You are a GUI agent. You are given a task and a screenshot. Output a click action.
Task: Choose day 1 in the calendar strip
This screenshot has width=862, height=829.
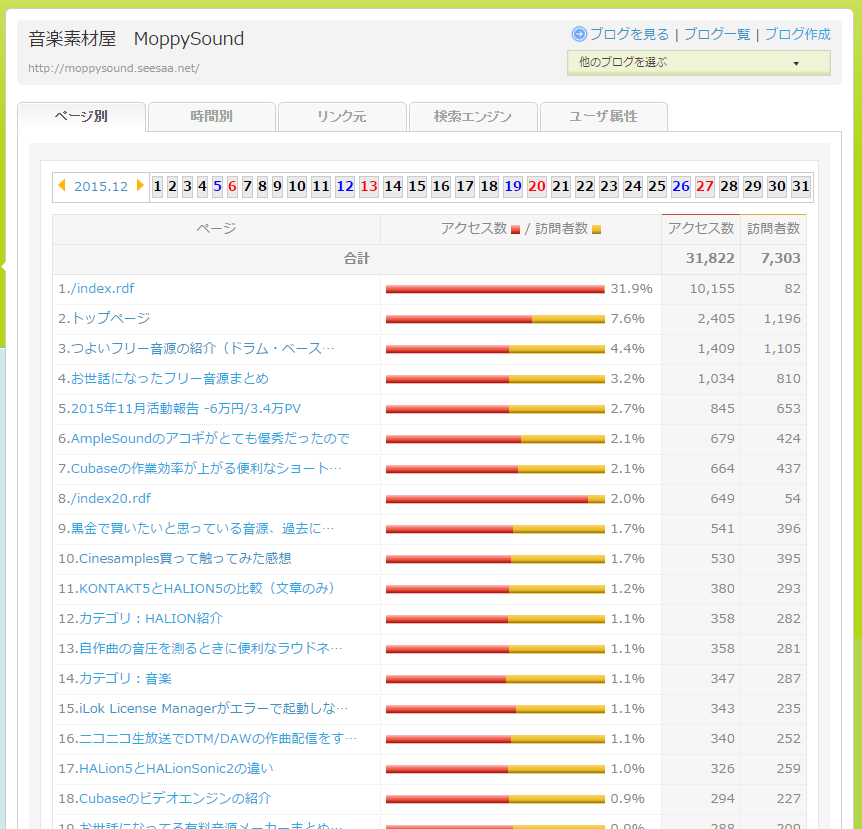pyautogui.click(x=157, y=187)
